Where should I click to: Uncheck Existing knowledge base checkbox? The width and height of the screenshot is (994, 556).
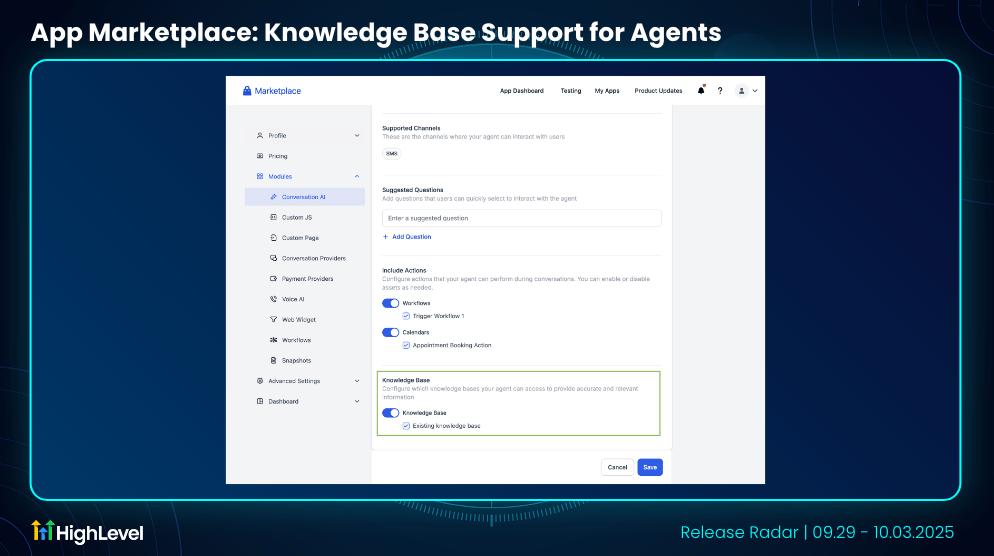[x=406, y=426]
